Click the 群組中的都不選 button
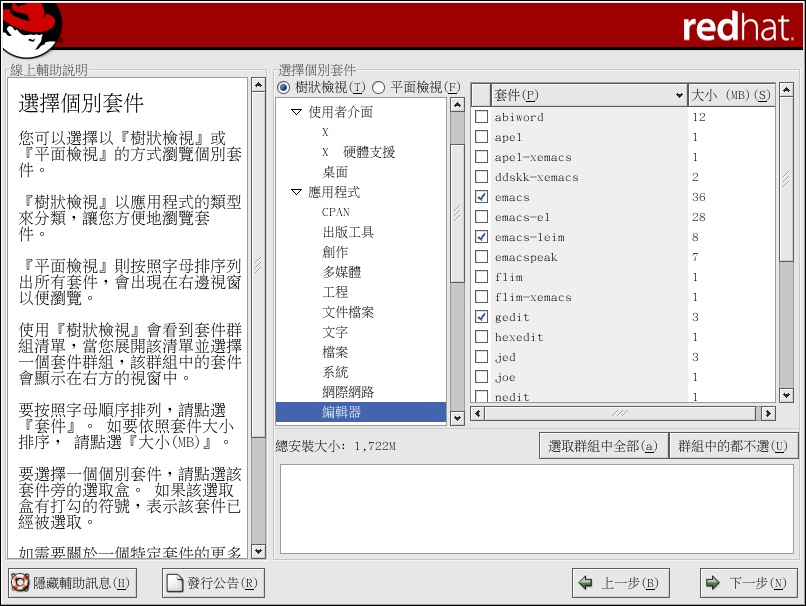The height and width of the screenshot is (606, 806). [x=733, y=446]
